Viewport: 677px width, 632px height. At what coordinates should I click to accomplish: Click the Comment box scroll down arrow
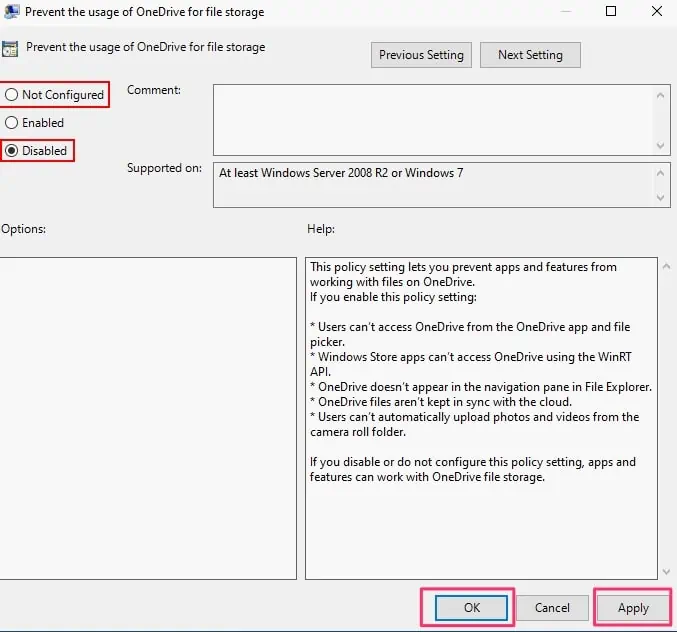click(x=660, y=145)
